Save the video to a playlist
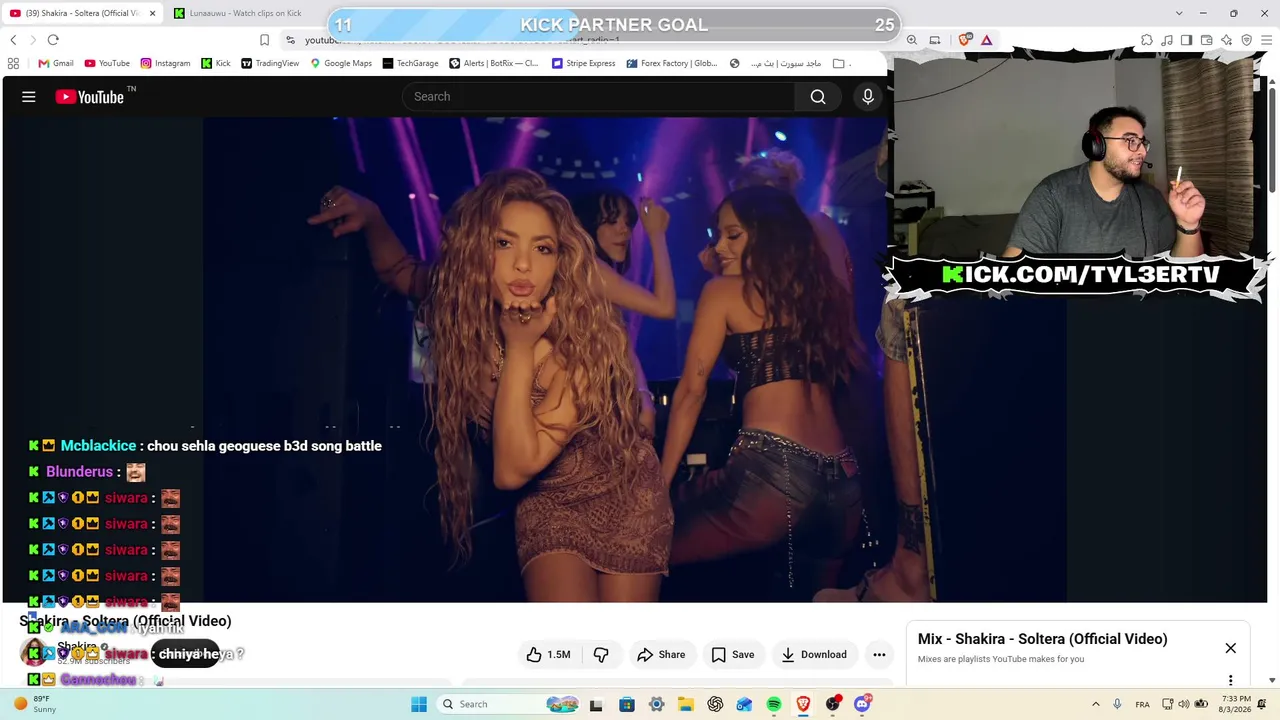The image size is (1280, 720). pos(732,655)
